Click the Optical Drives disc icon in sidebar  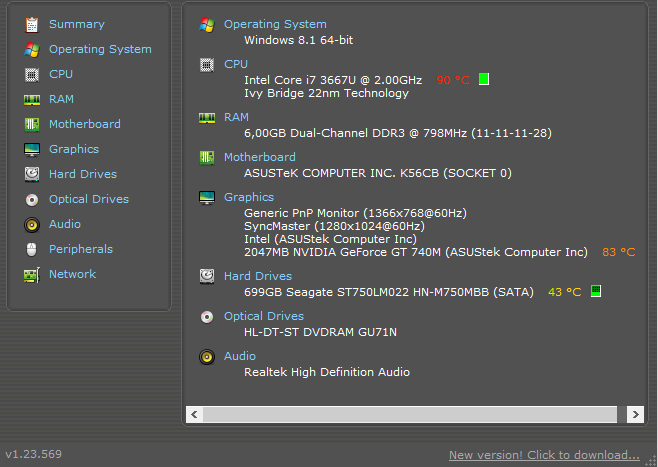(x=32, y=200)
